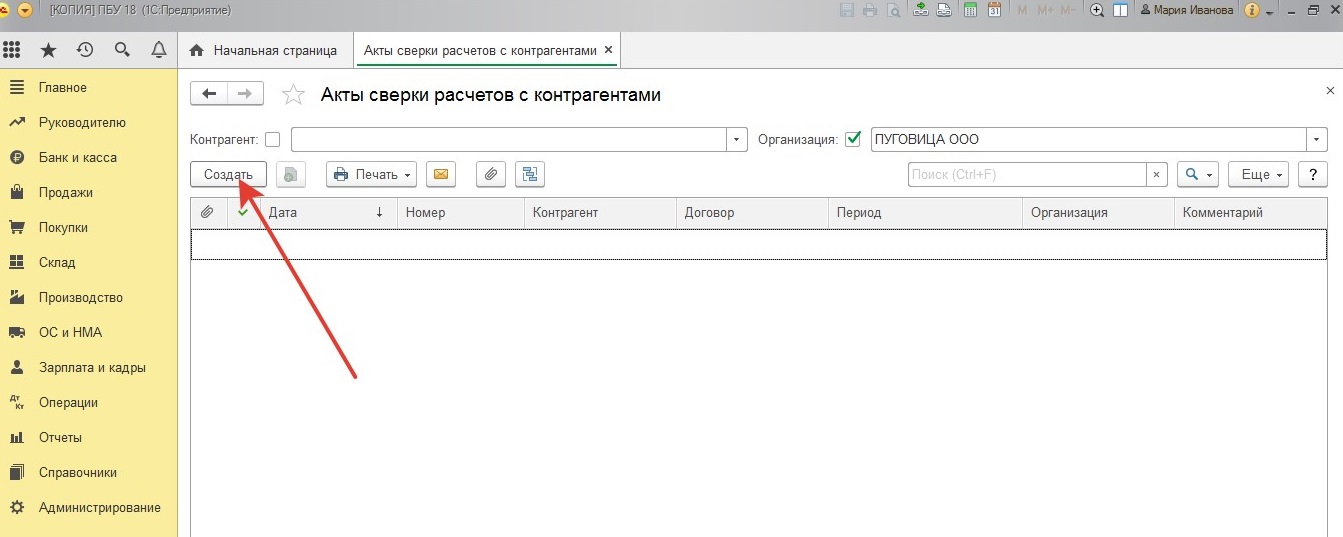Click the envelope send-by-email icon
The width and height of the screenshot is (1343, 537).
point(441,175)
